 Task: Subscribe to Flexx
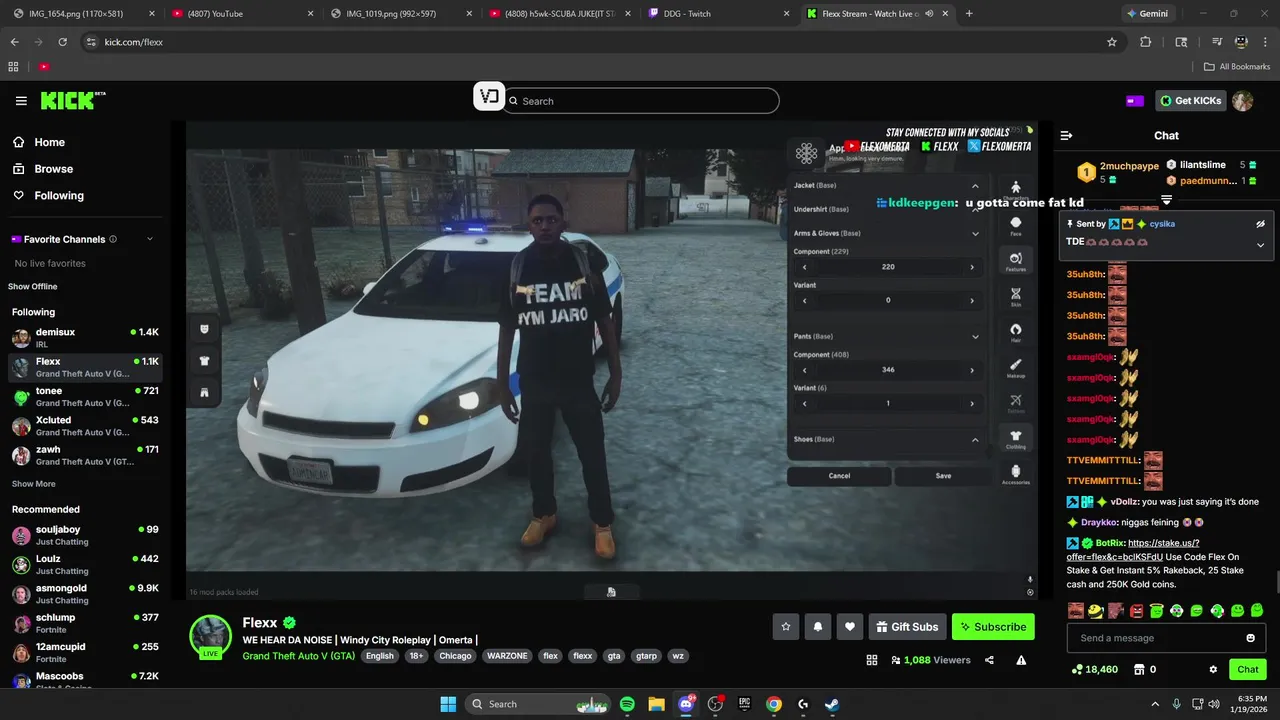tap(993, 627)
